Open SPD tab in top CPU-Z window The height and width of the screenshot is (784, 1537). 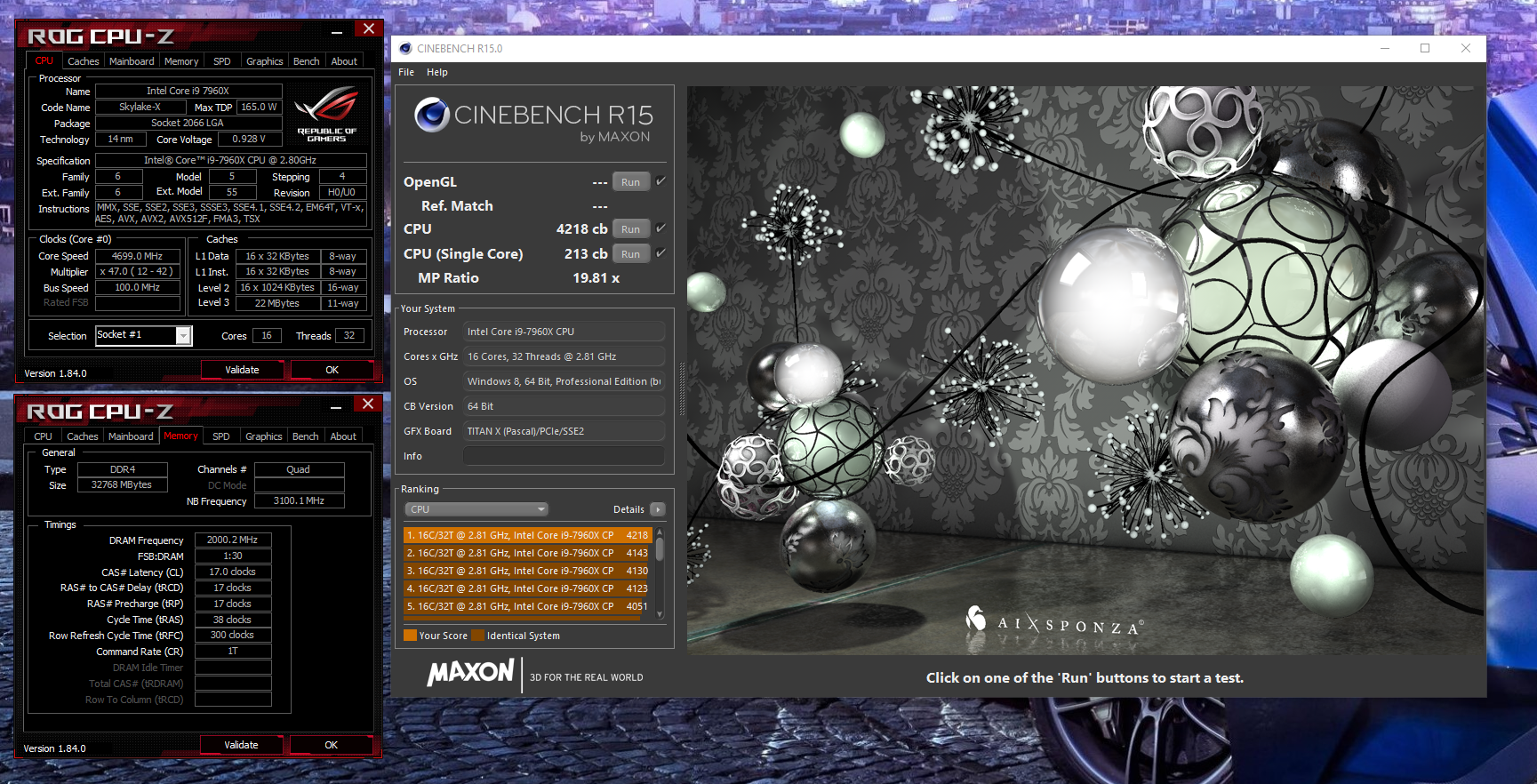pyautogui.click(x=222, y=61)
